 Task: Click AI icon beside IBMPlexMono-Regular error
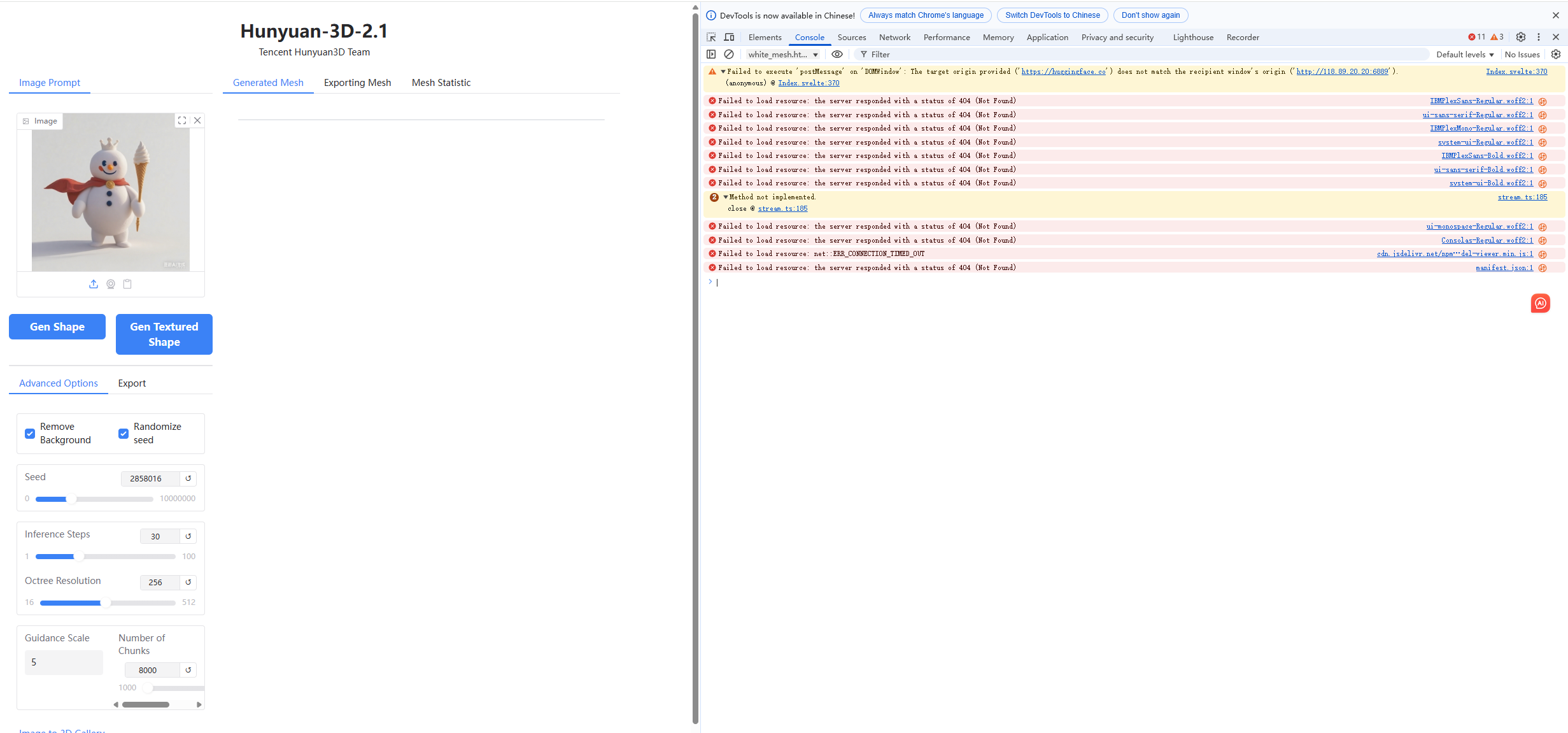pos(1543,129)
